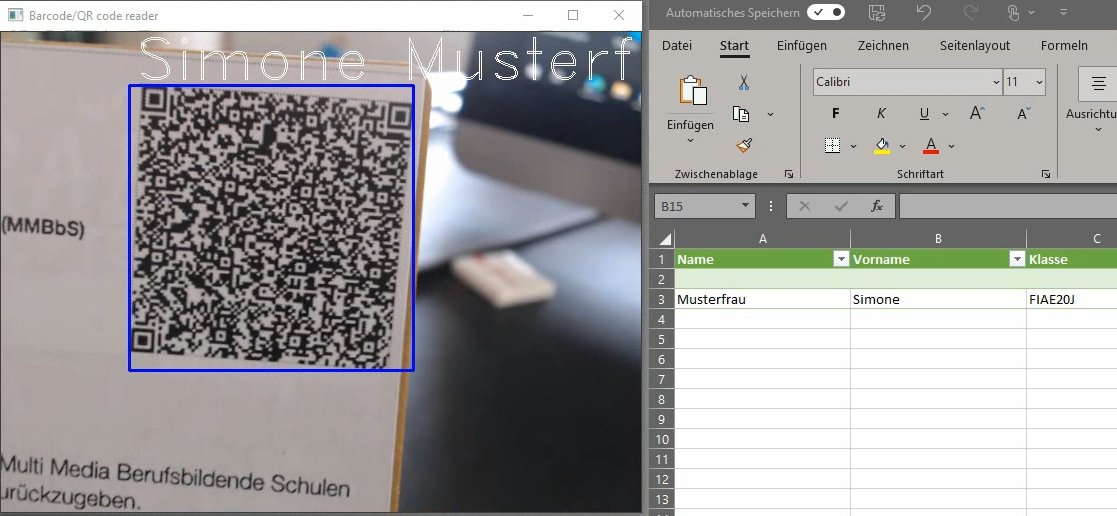
Task: Open the Vorname column filter dropdown
Action: (1017, 259)
